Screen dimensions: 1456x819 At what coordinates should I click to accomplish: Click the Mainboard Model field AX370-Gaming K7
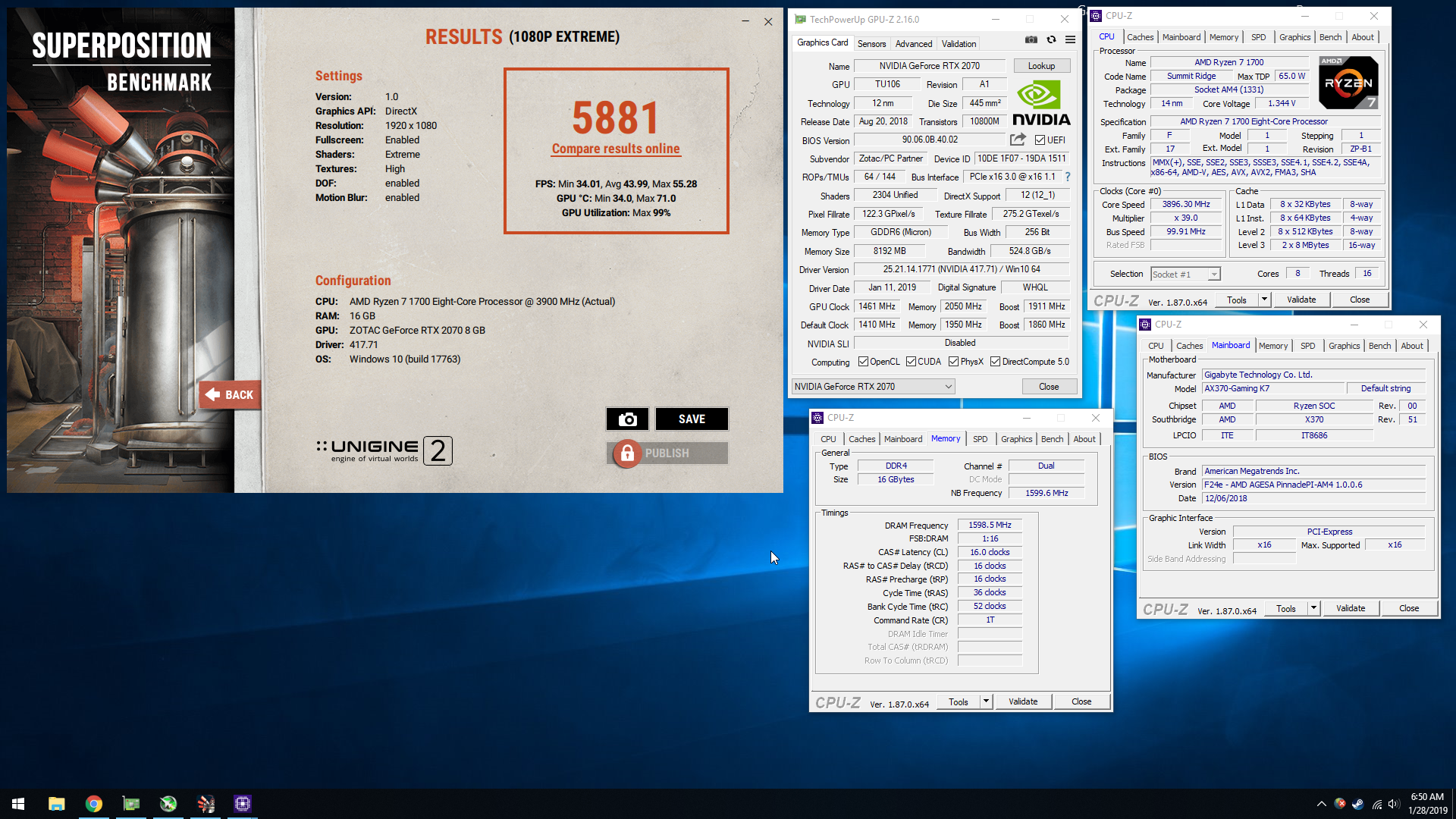coord(1273,388)
